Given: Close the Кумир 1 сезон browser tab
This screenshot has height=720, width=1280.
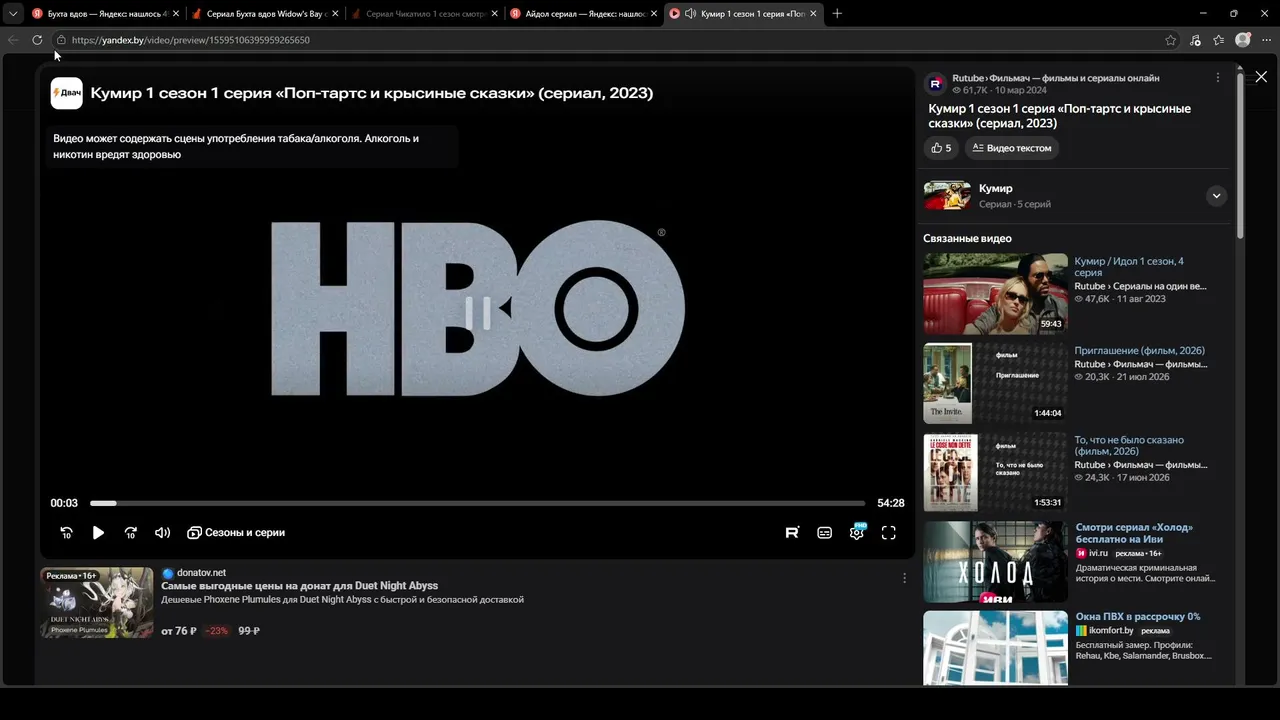Looking at the screenshot, I should click(x=813, y=14).
